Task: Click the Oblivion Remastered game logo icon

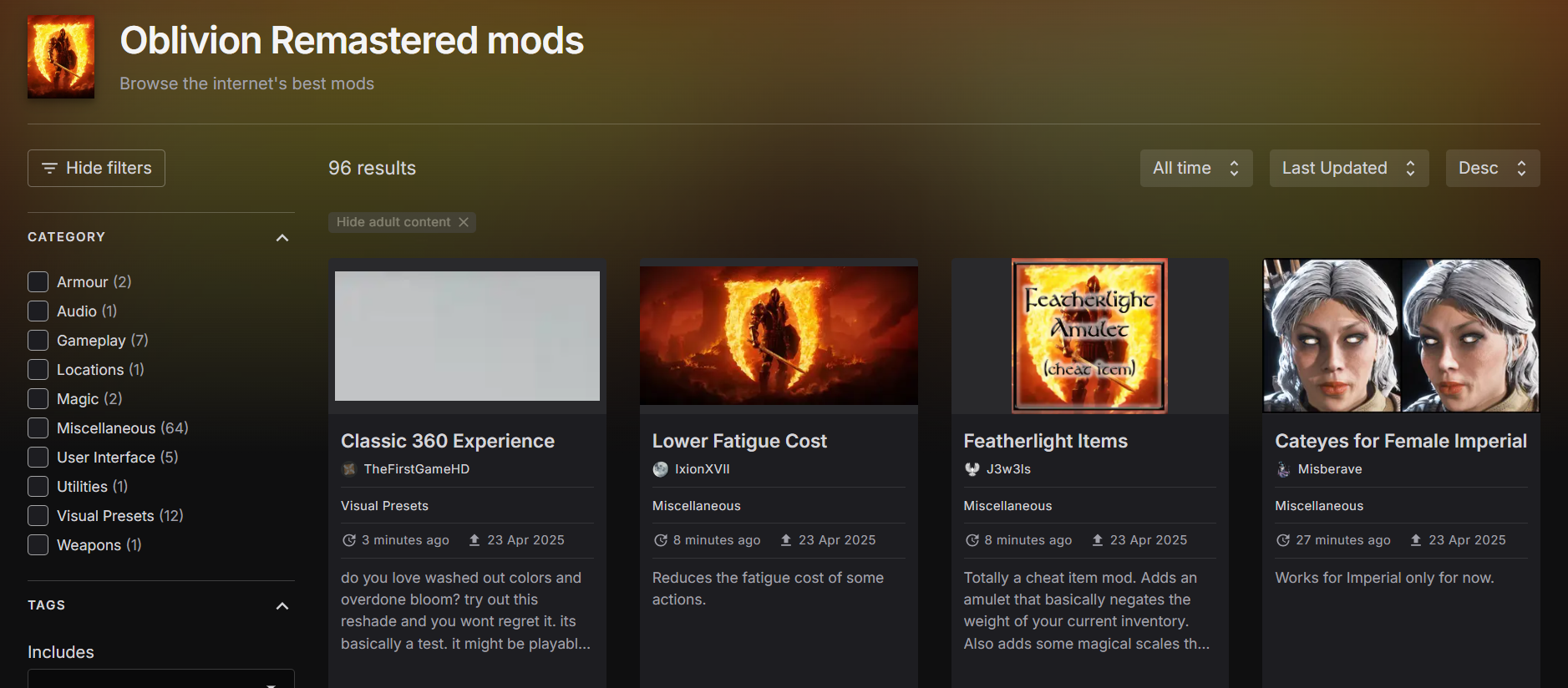Action: click(x=61, y=57)
